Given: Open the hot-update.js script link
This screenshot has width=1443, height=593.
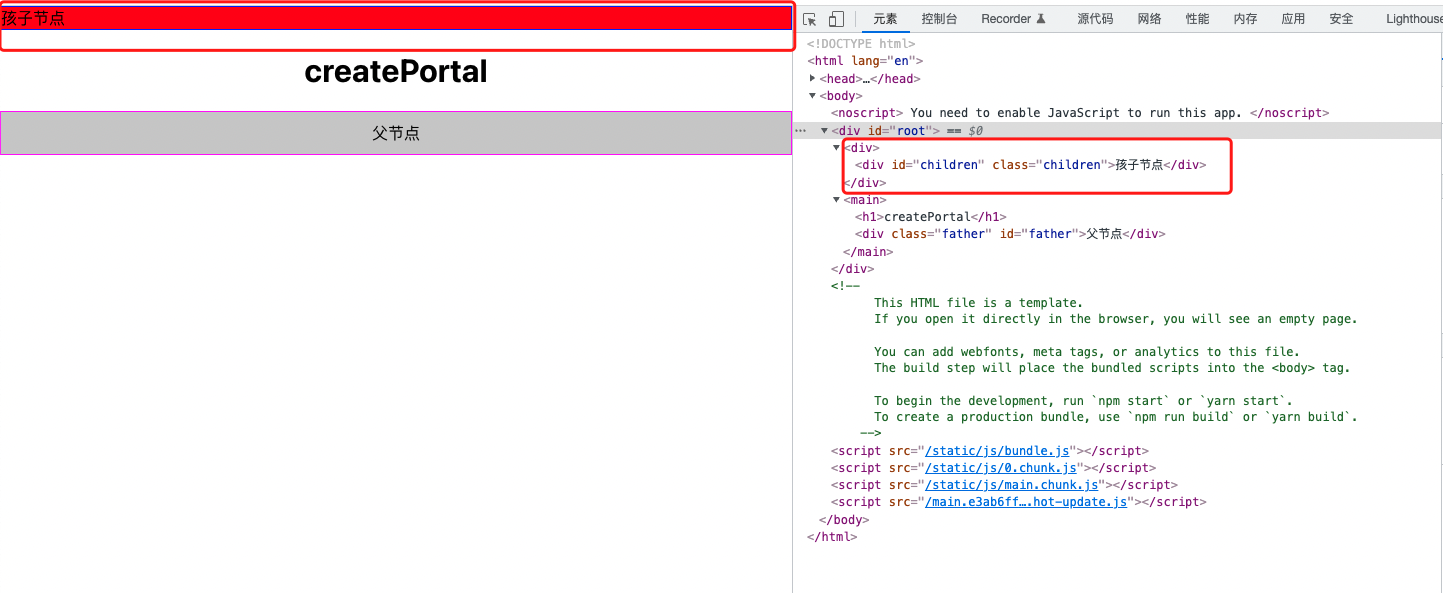Looking at the screenshot, I should tap(1027, 502).
